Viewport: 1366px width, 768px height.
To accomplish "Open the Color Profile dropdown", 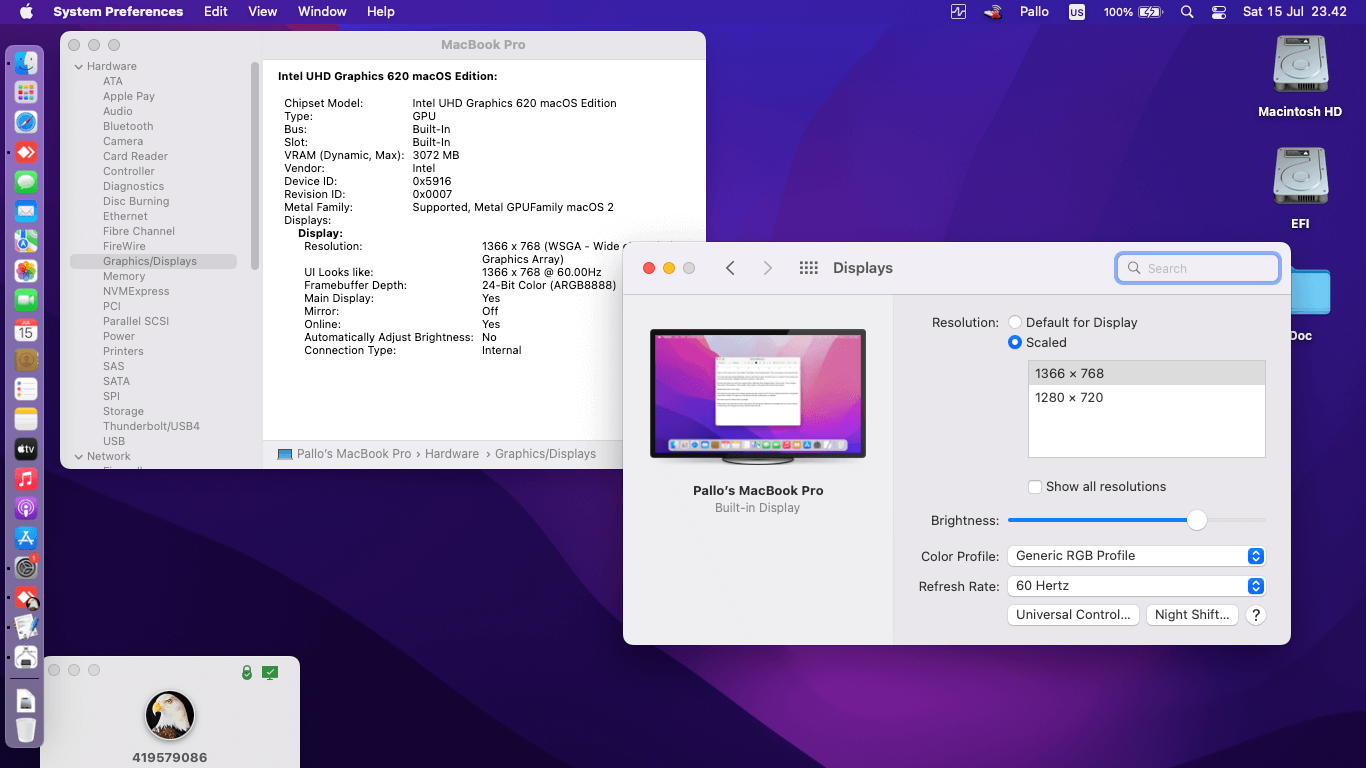I will pos(1137,556).
